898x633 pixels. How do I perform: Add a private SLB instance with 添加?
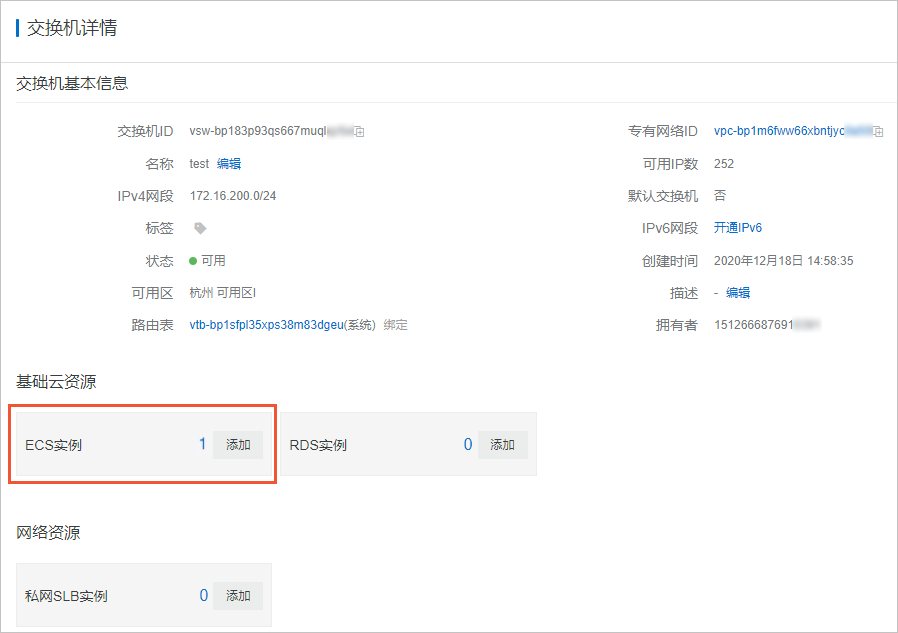(x=238, y=596)
